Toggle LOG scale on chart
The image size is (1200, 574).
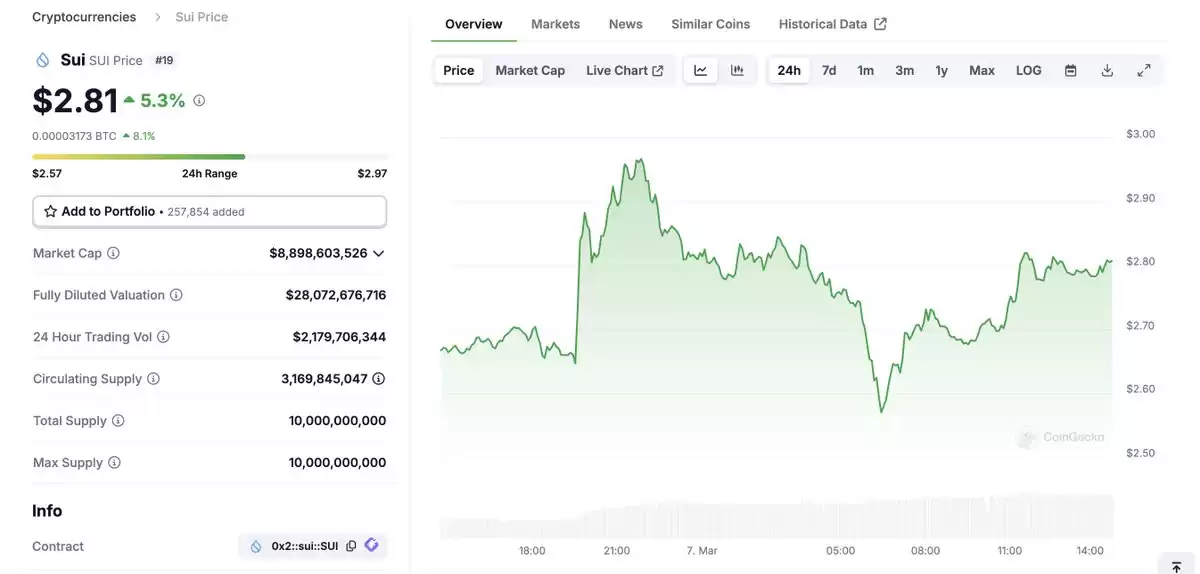pos(1029,70)
